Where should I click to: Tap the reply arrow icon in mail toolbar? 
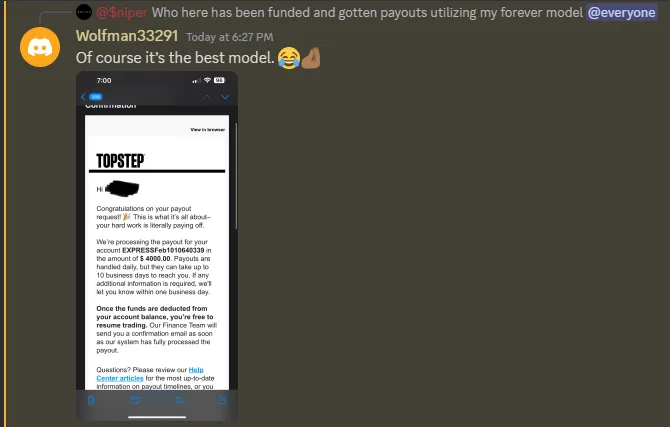coord(179,400)
